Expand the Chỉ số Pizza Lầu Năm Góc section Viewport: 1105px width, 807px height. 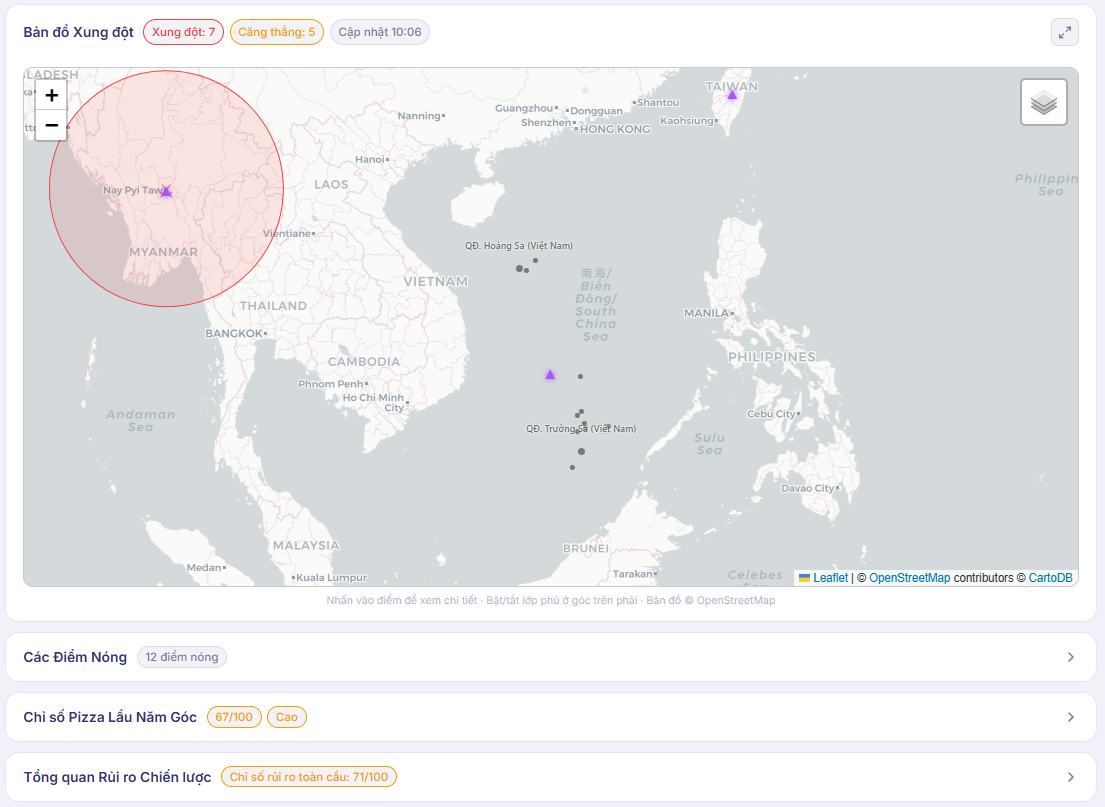tap(1070, 717)
